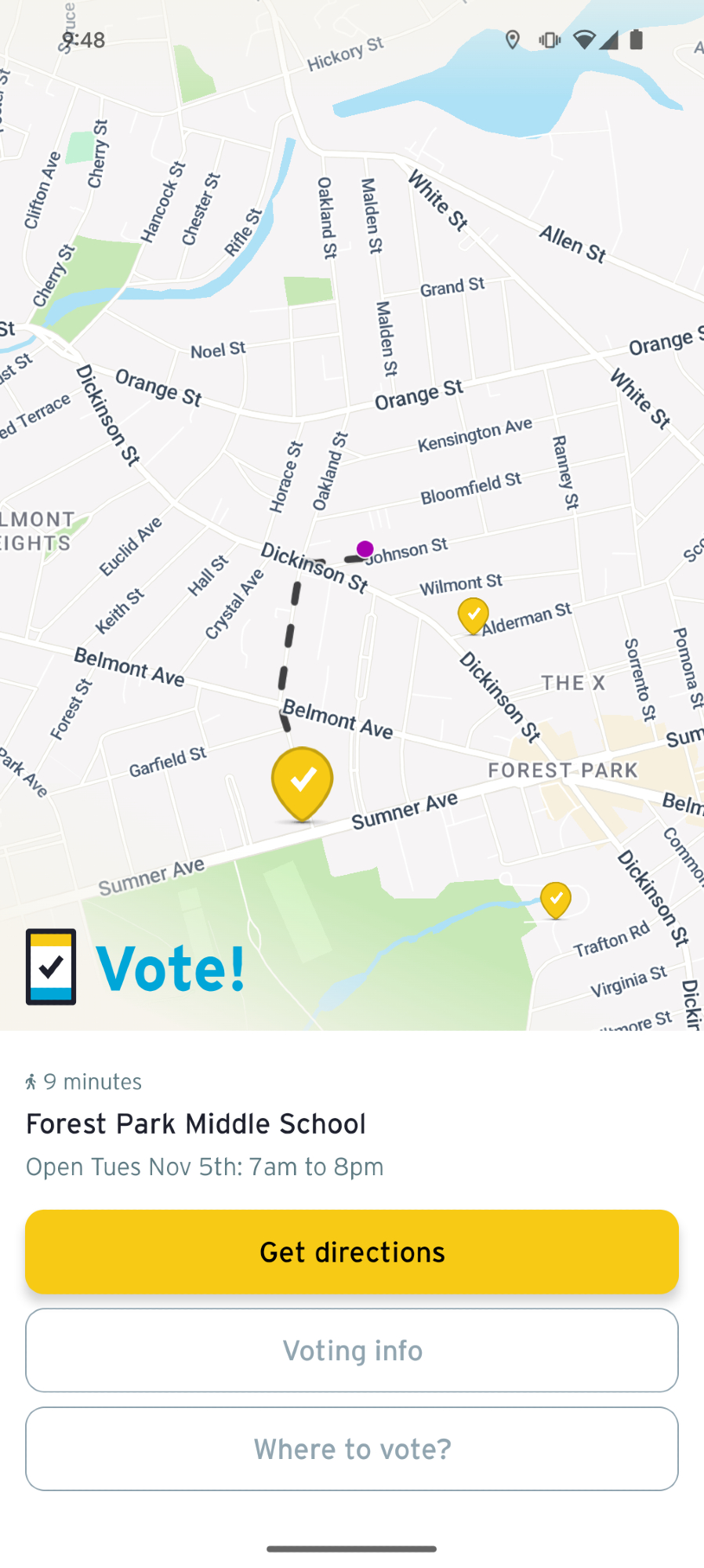Tap the 9 minutes walking time

pos(93,1082)
